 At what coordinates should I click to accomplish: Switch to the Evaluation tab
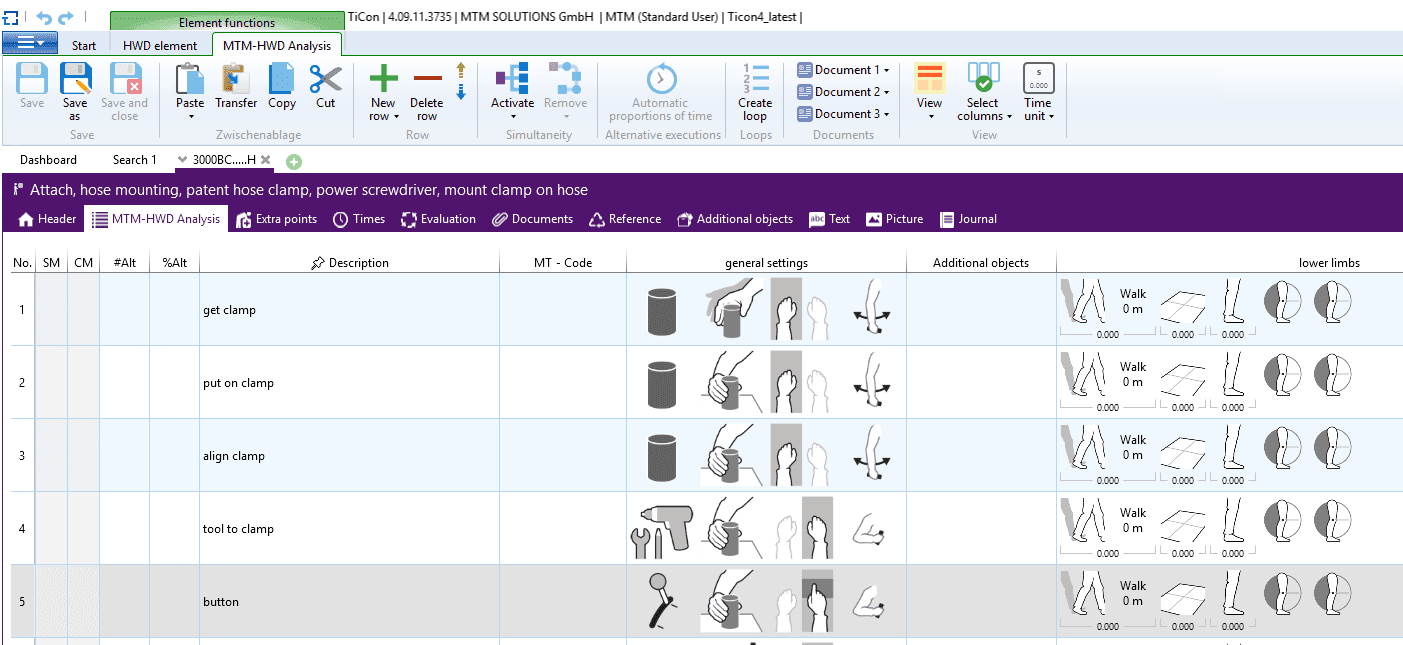[x=437, y=219]
